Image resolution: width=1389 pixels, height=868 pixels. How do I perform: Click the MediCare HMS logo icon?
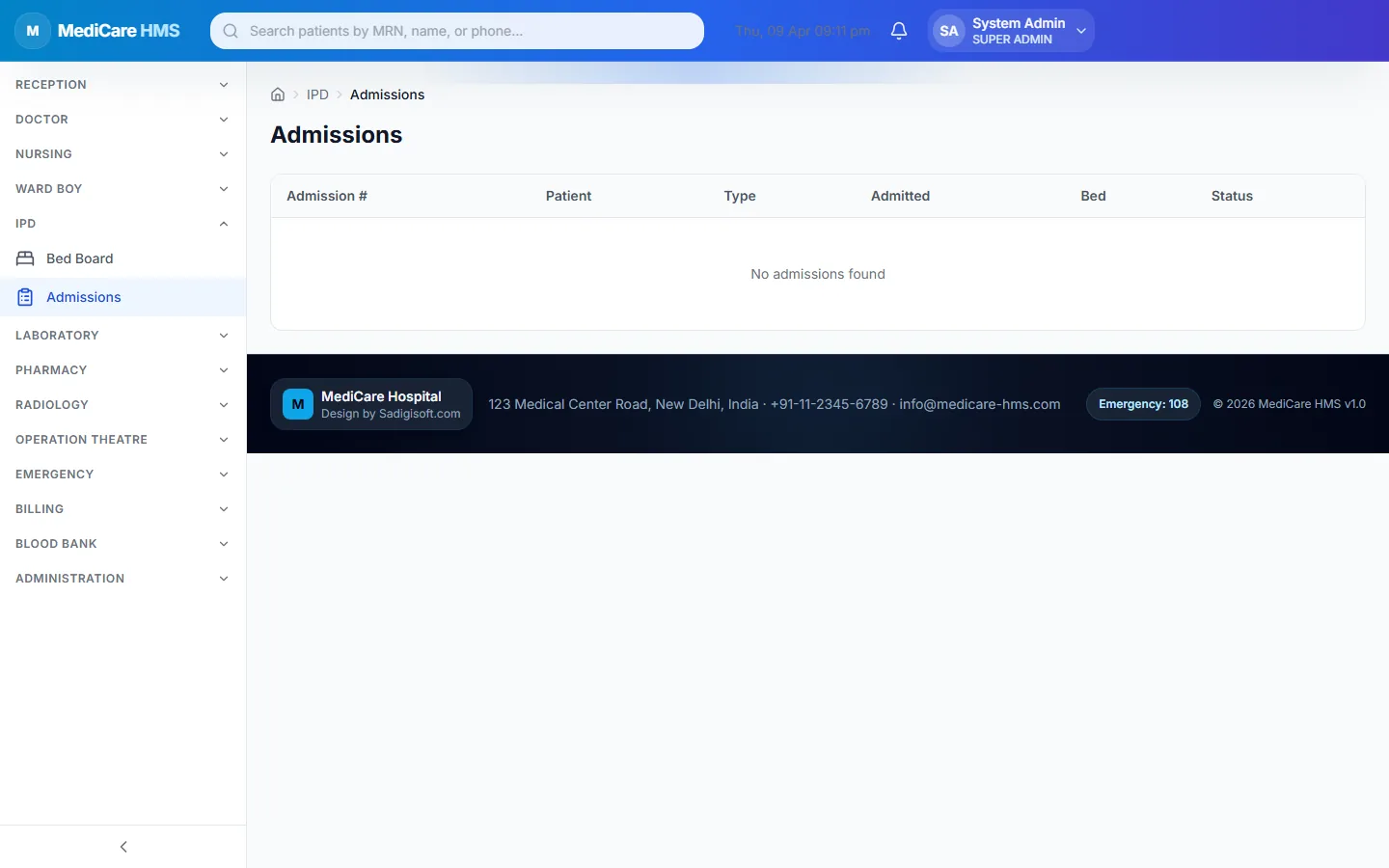click(33, 31)
